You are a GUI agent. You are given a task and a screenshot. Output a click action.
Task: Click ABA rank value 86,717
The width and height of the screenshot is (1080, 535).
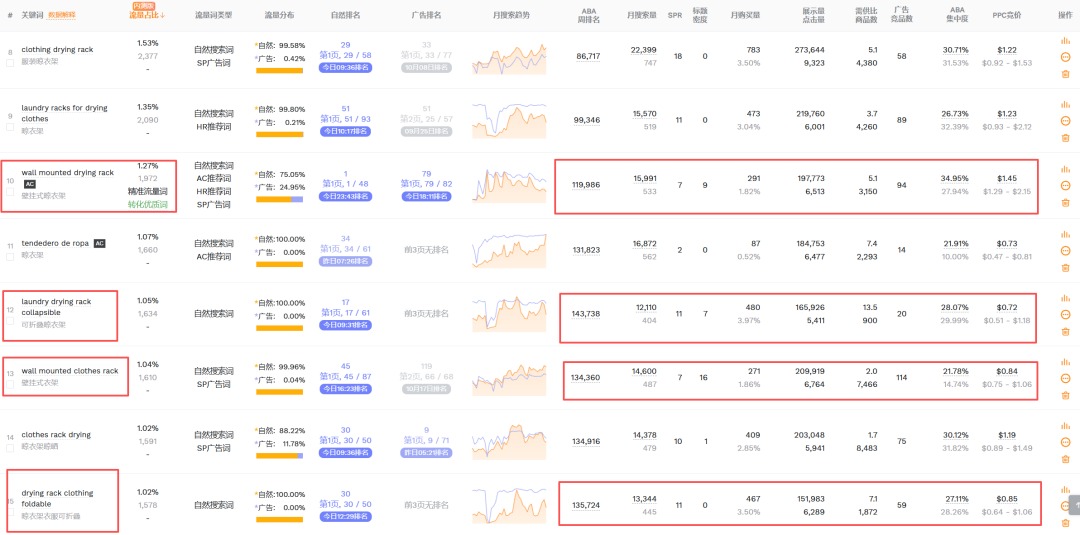(x=588, y=56)
